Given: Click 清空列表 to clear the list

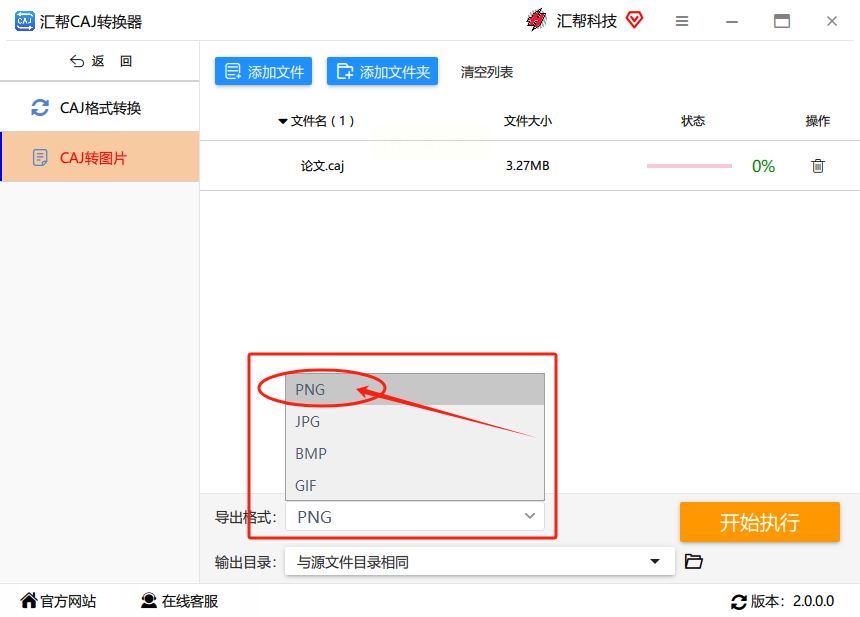Looking at the screenshot, I should (x=486, y=72).
